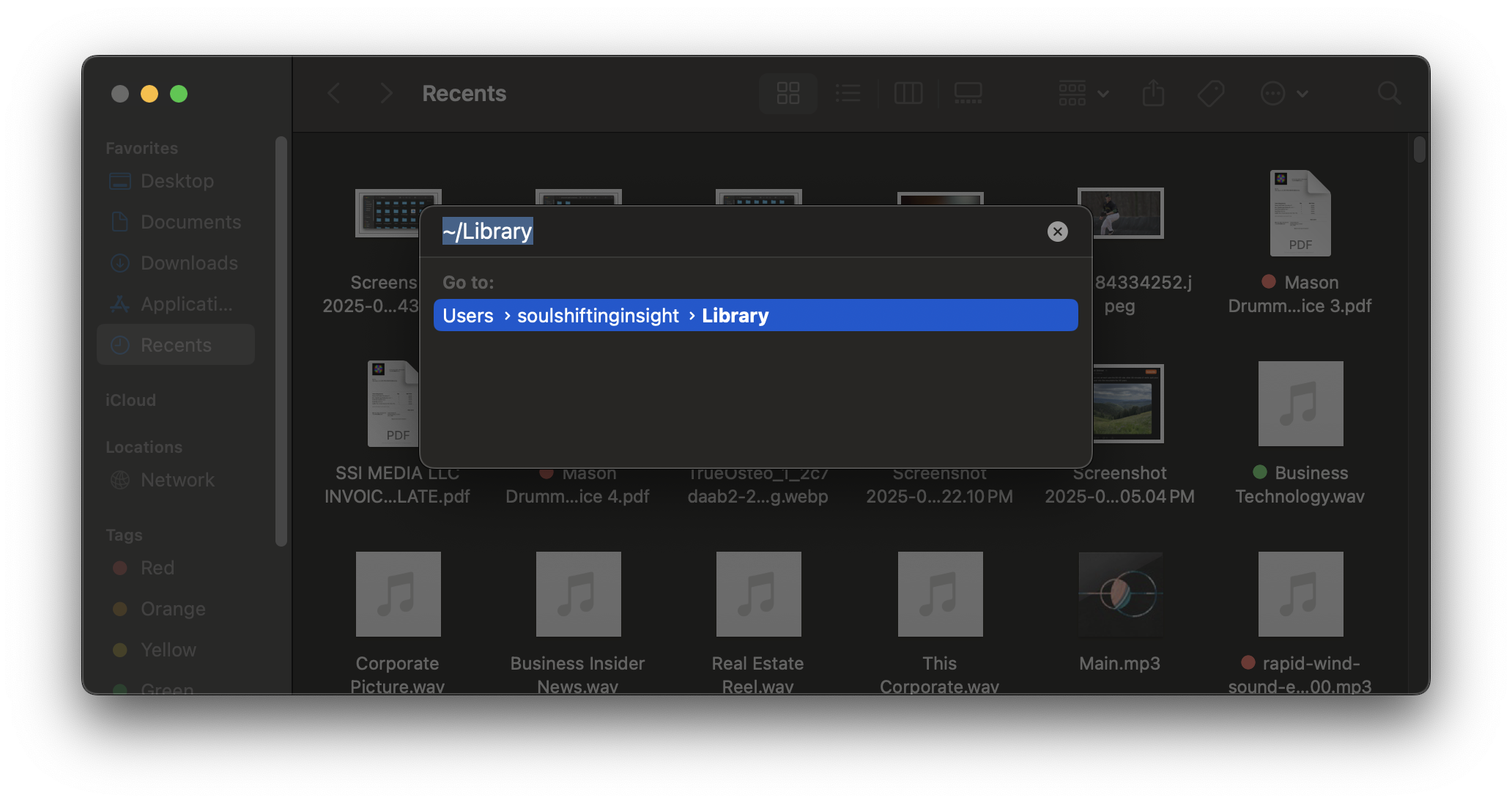Go back with the back arrow
Viewport: 1512px width, 803px height.
coord(334,94)
